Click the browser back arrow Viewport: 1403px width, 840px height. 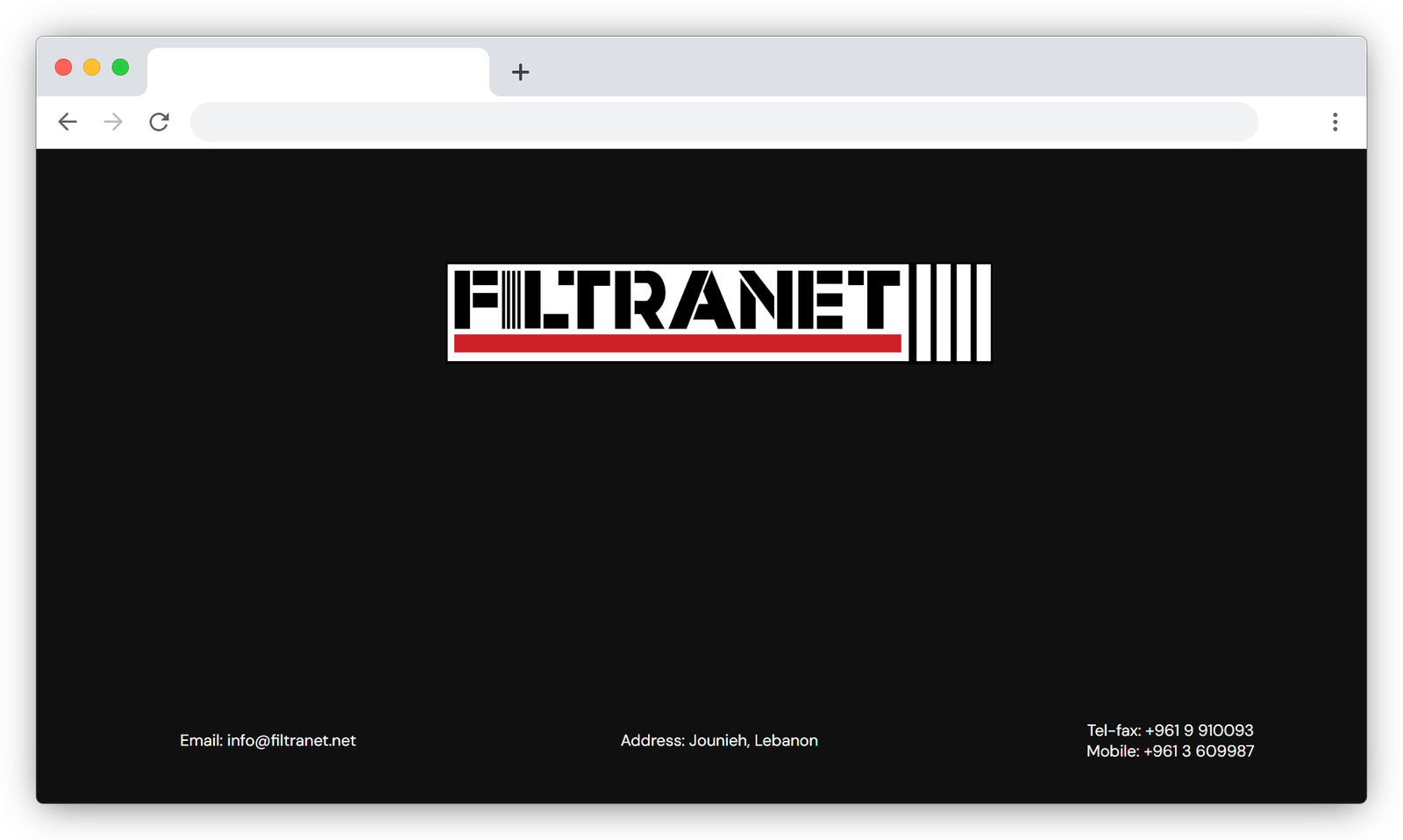coord(68,122)
